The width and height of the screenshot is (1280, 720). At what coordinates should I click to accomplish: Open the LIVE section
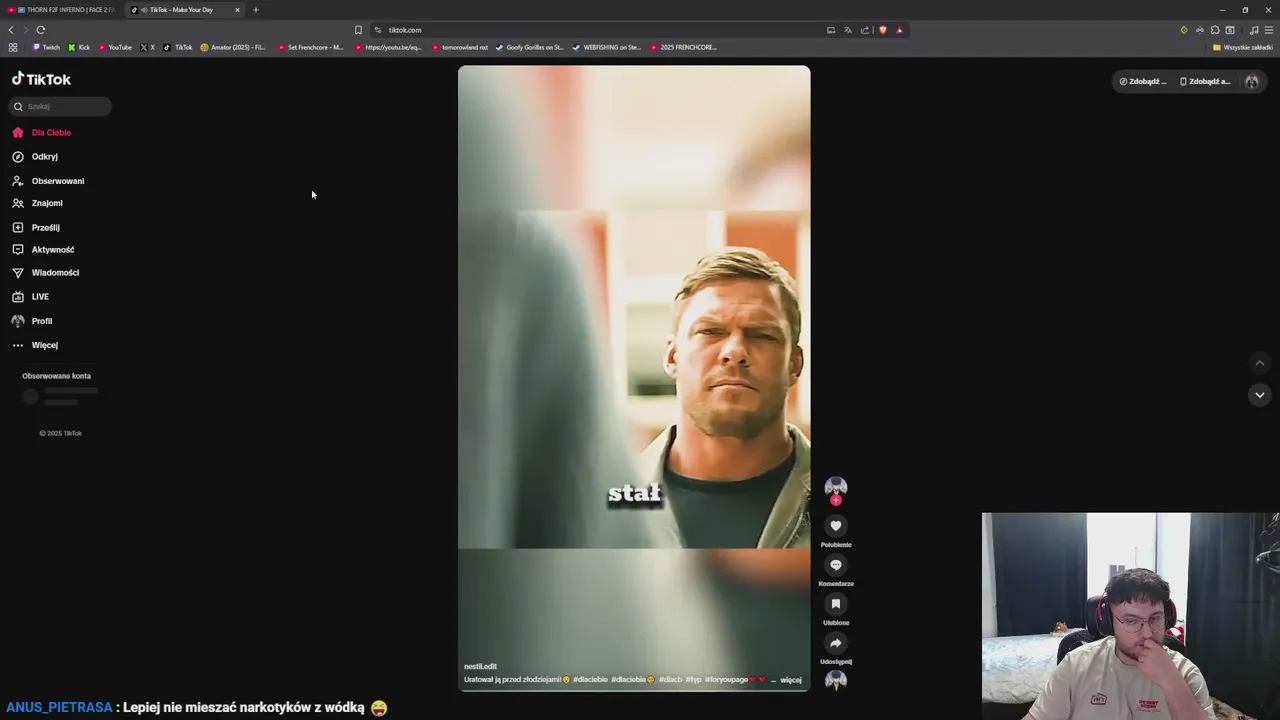30,297
